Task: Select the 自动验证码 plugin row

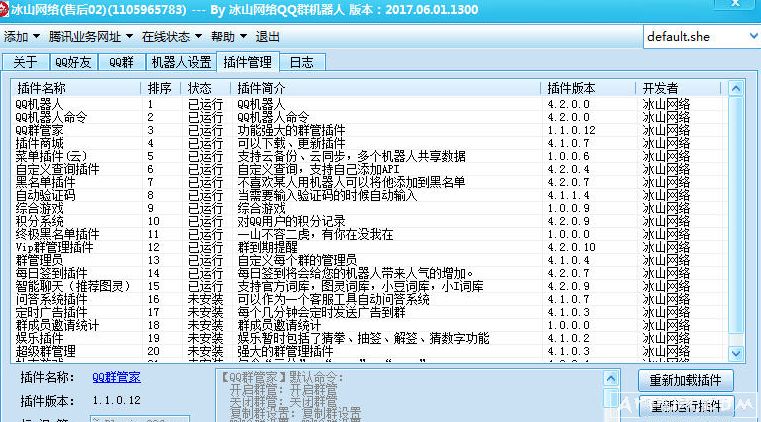Action: pyautogui.click(x=371, y=195)
